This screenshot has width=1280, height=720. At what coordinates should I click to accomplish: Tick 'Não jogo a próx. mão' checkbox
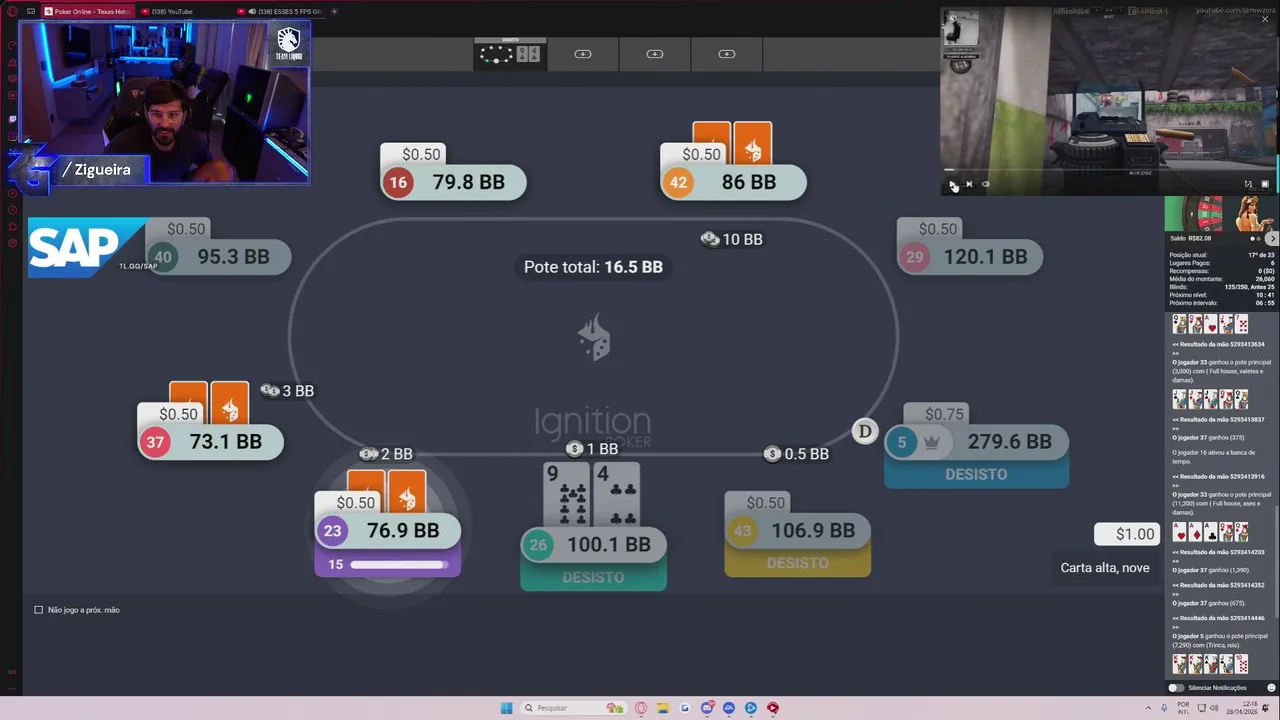pyautogui.click(x=39, y=610)
